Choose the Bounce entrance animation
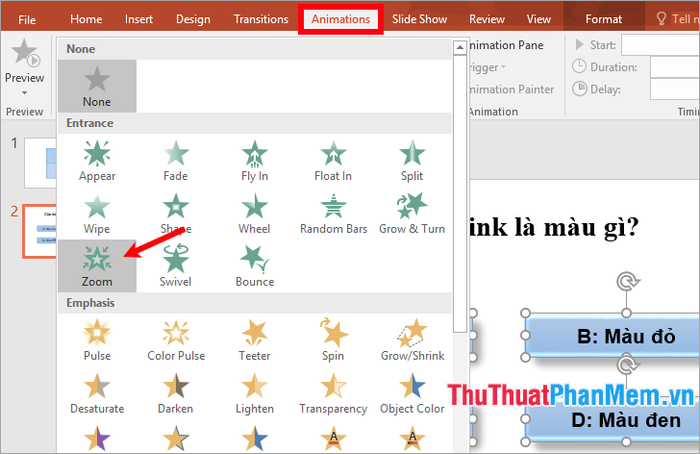This screenshot has width=700, height=454. coord(255,264)
